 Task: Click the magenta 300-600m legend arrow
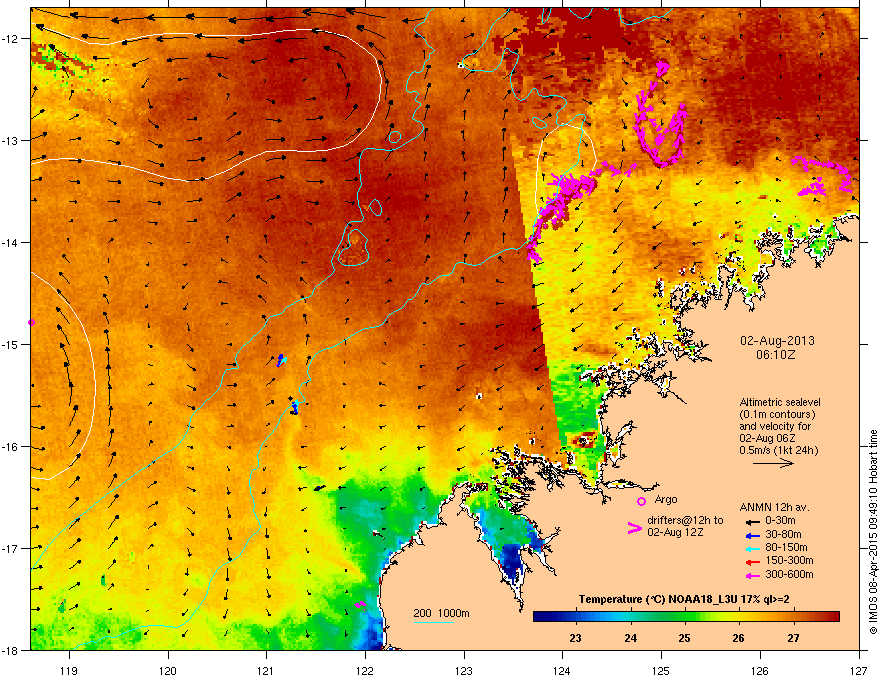pyautogui.click(x=751, y=575)
